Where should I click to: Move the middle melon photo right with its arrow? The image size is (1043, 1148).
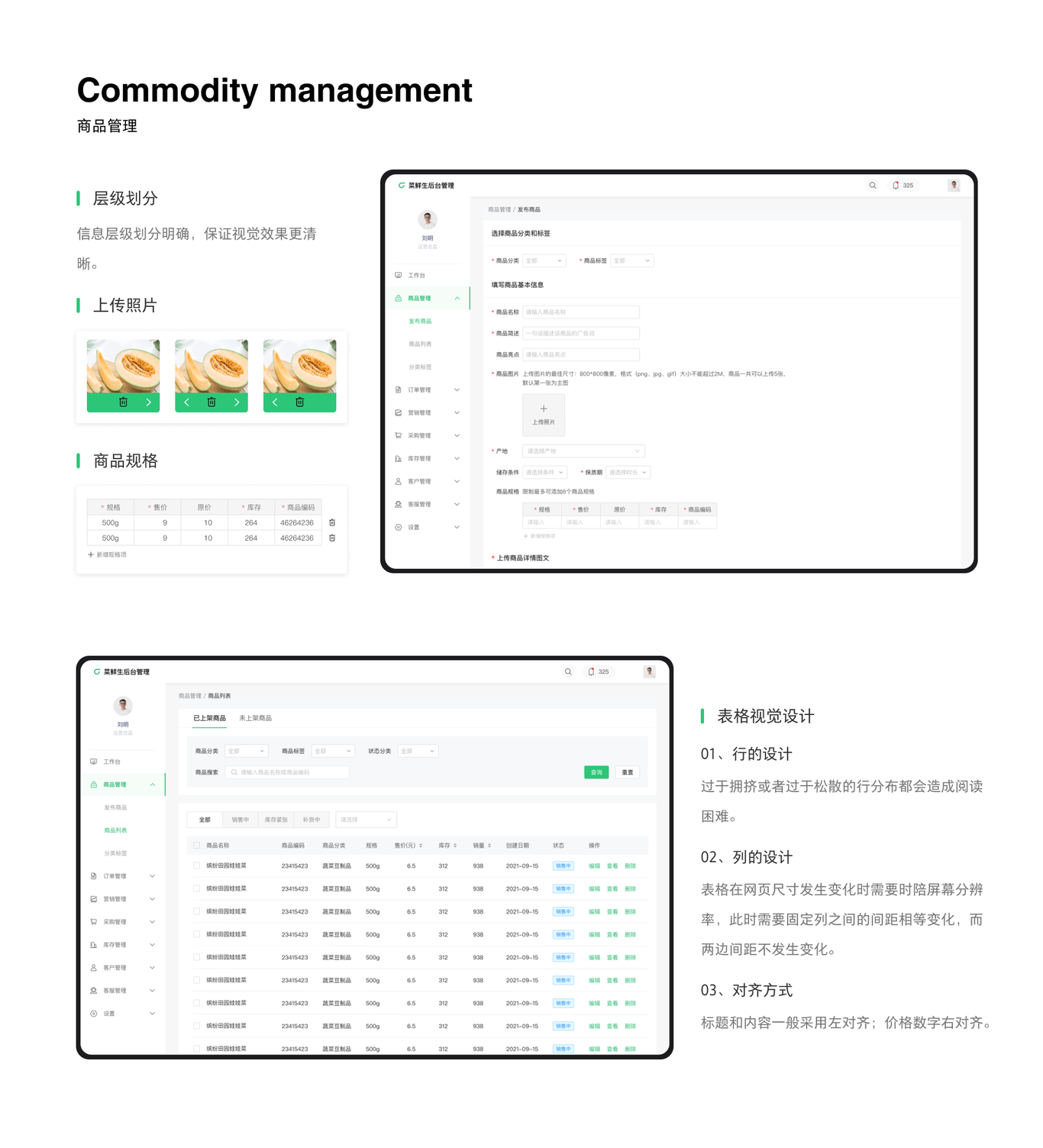(237, 403)
